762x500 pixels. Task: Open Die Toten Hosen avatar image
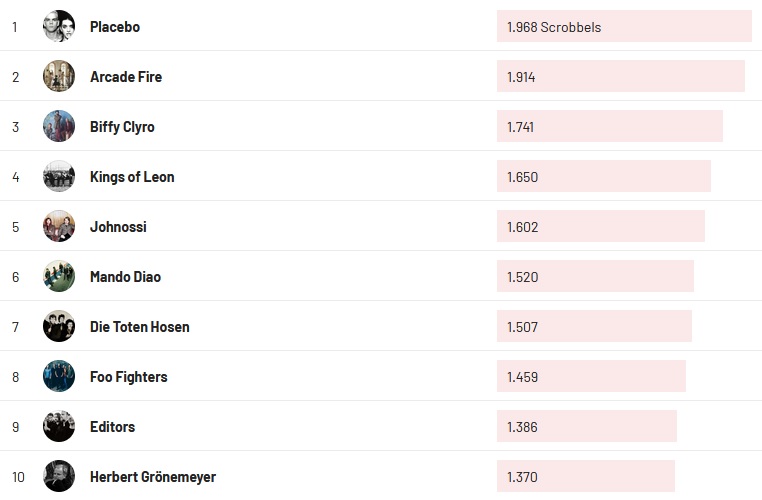[59, 327]
